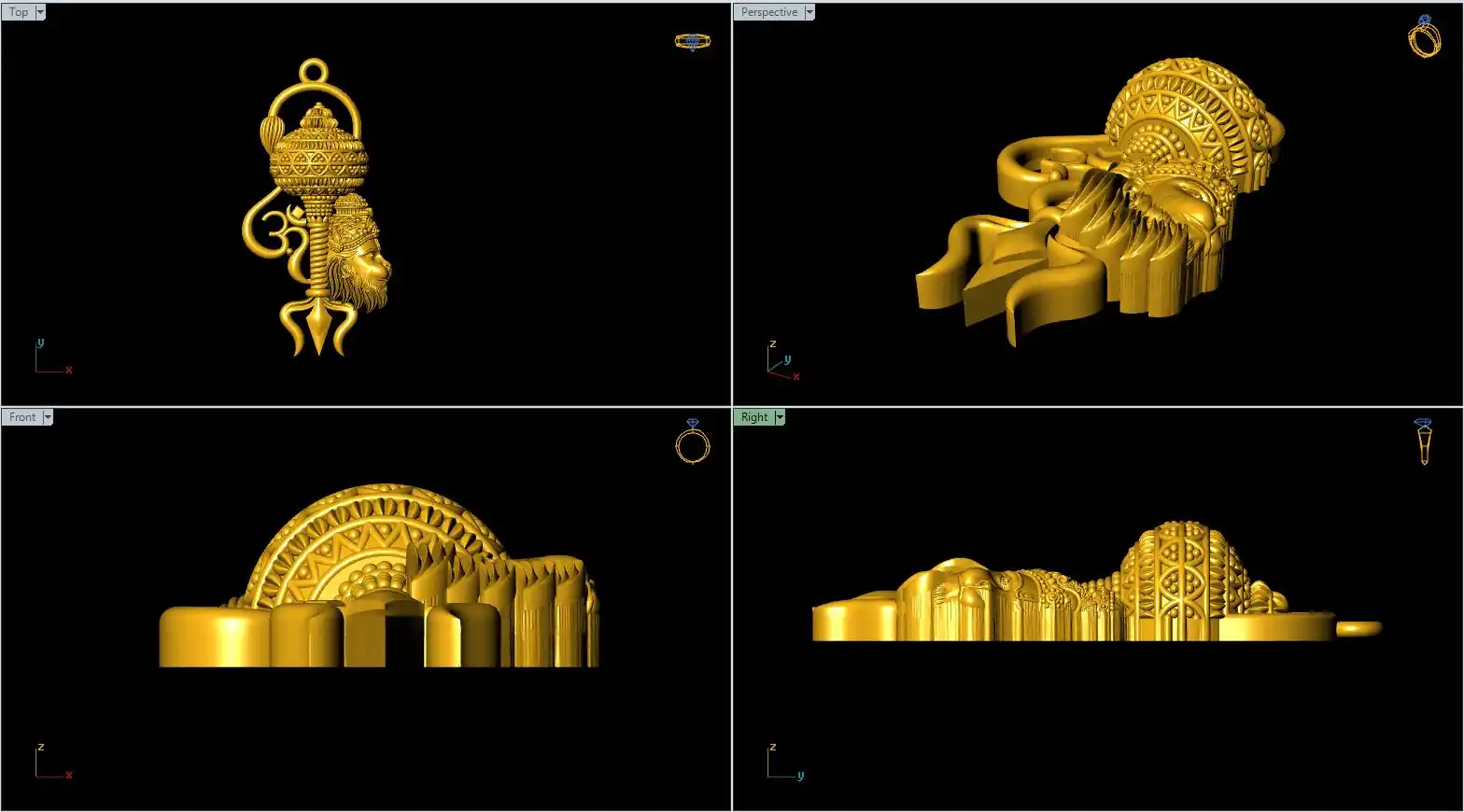The height and width of the screenshot is (812, 1464).
Task: Click the ring top-view icon in Top viewport
Action: point(692,41)
